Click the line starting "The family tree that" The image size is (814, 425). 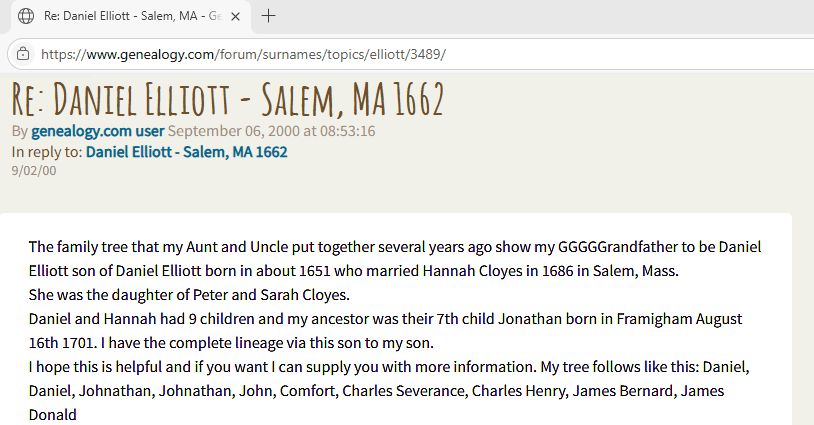[395, 246]
